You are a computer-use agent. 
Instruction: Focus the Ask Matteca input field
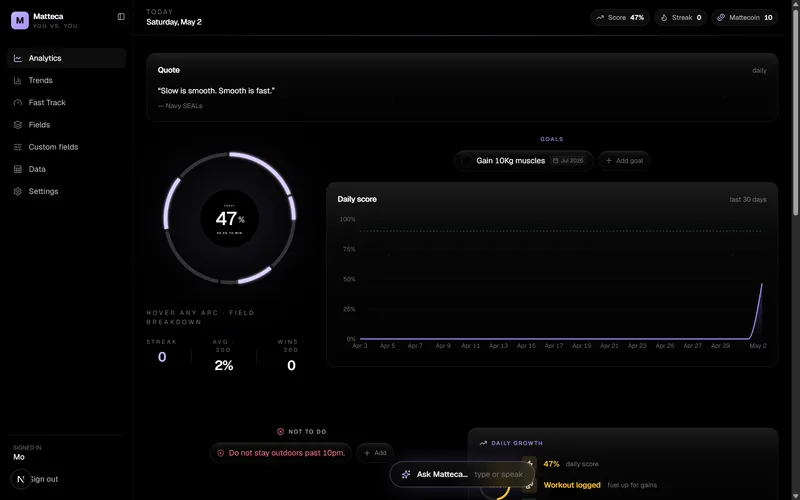462,474
